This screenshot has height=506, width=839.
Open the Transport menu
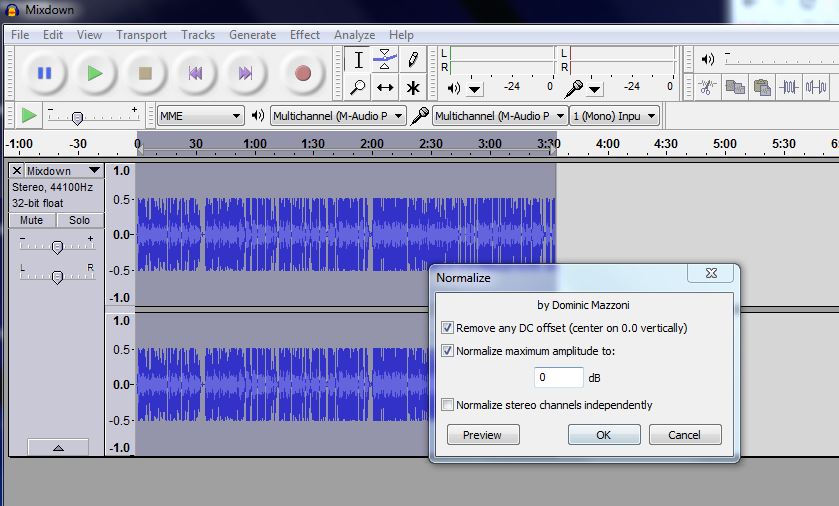[141, 35]
